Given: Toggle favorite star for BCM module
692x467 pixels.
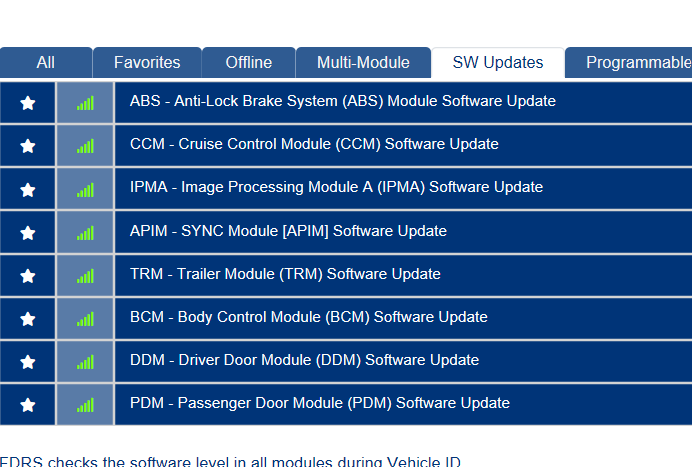Looking at the screenshot, I should [28, 318].
